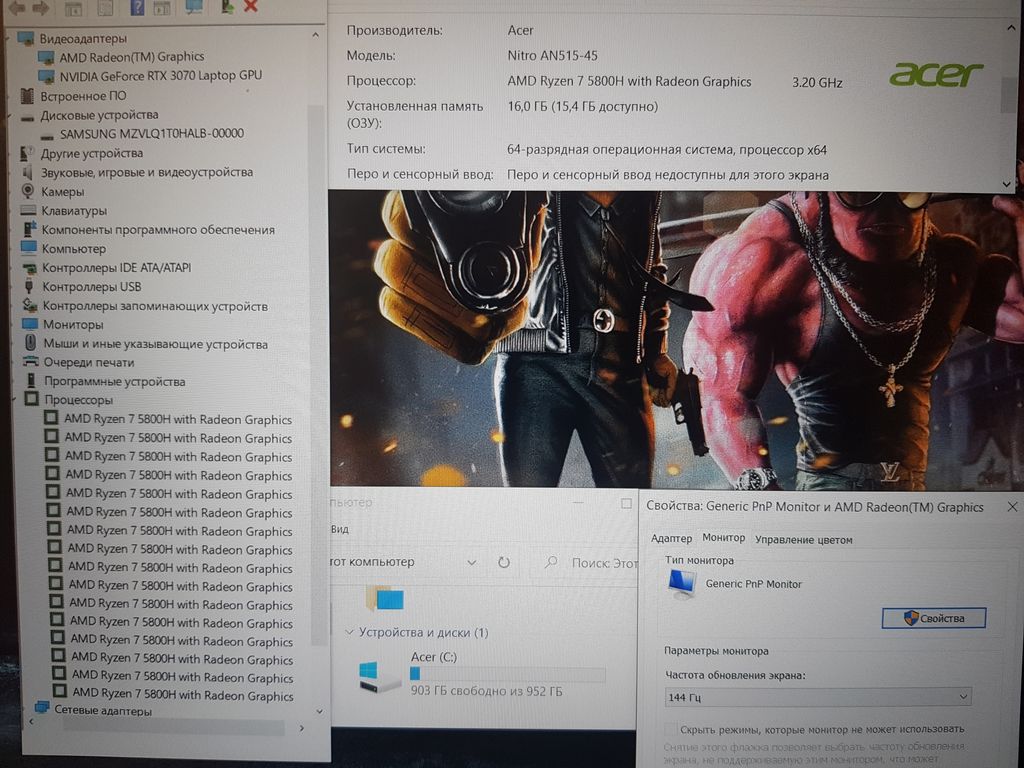Click the Свойства button with shield icon

tap(934, 618)
